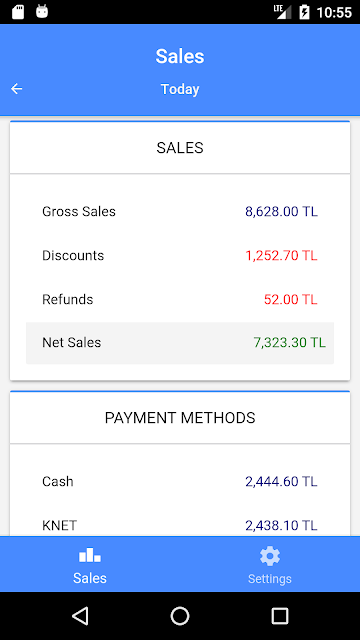Select the Gross Sales row
Screen dimensions: 360x640
point(180,211)
